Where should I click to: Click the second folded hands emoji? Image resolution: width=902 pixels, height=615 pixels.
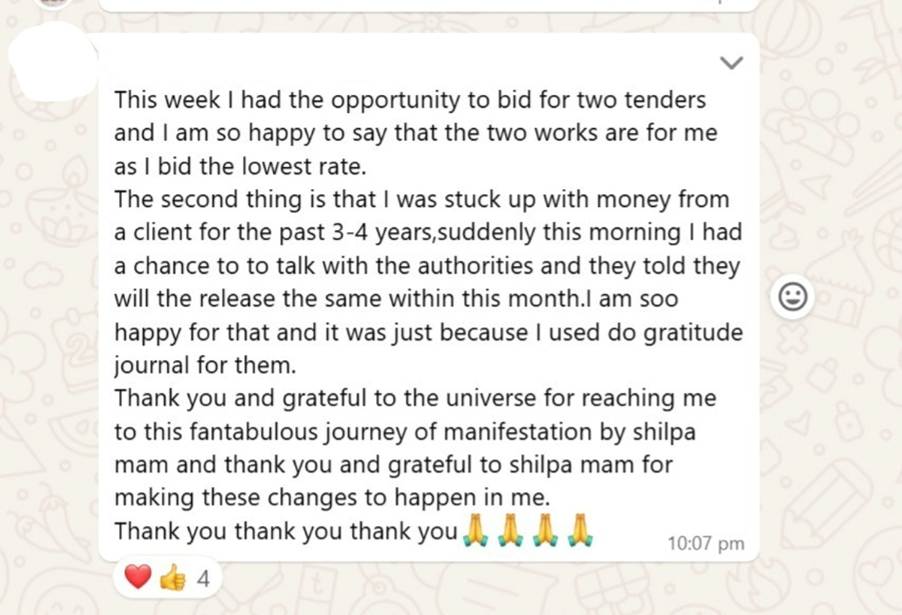pos(511,530)
